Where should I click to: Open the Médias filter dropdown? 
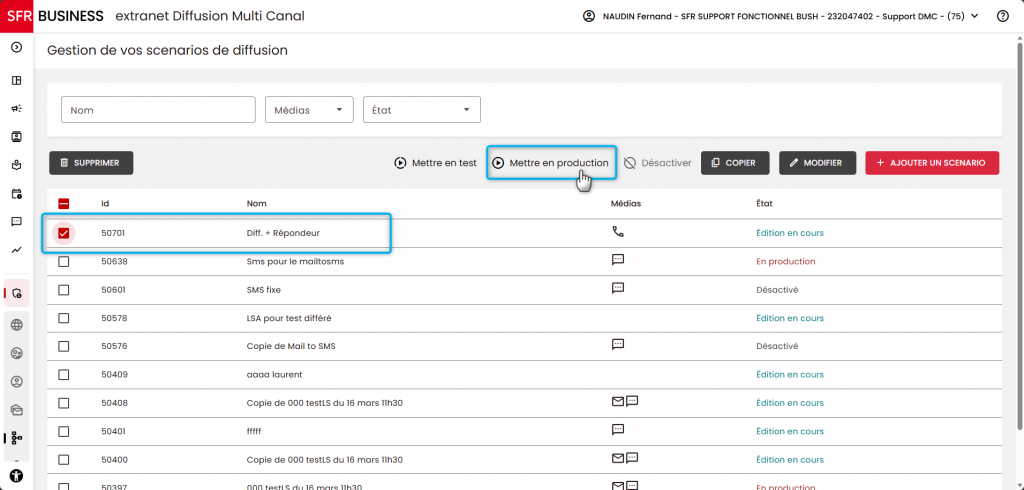click(309, 110)
